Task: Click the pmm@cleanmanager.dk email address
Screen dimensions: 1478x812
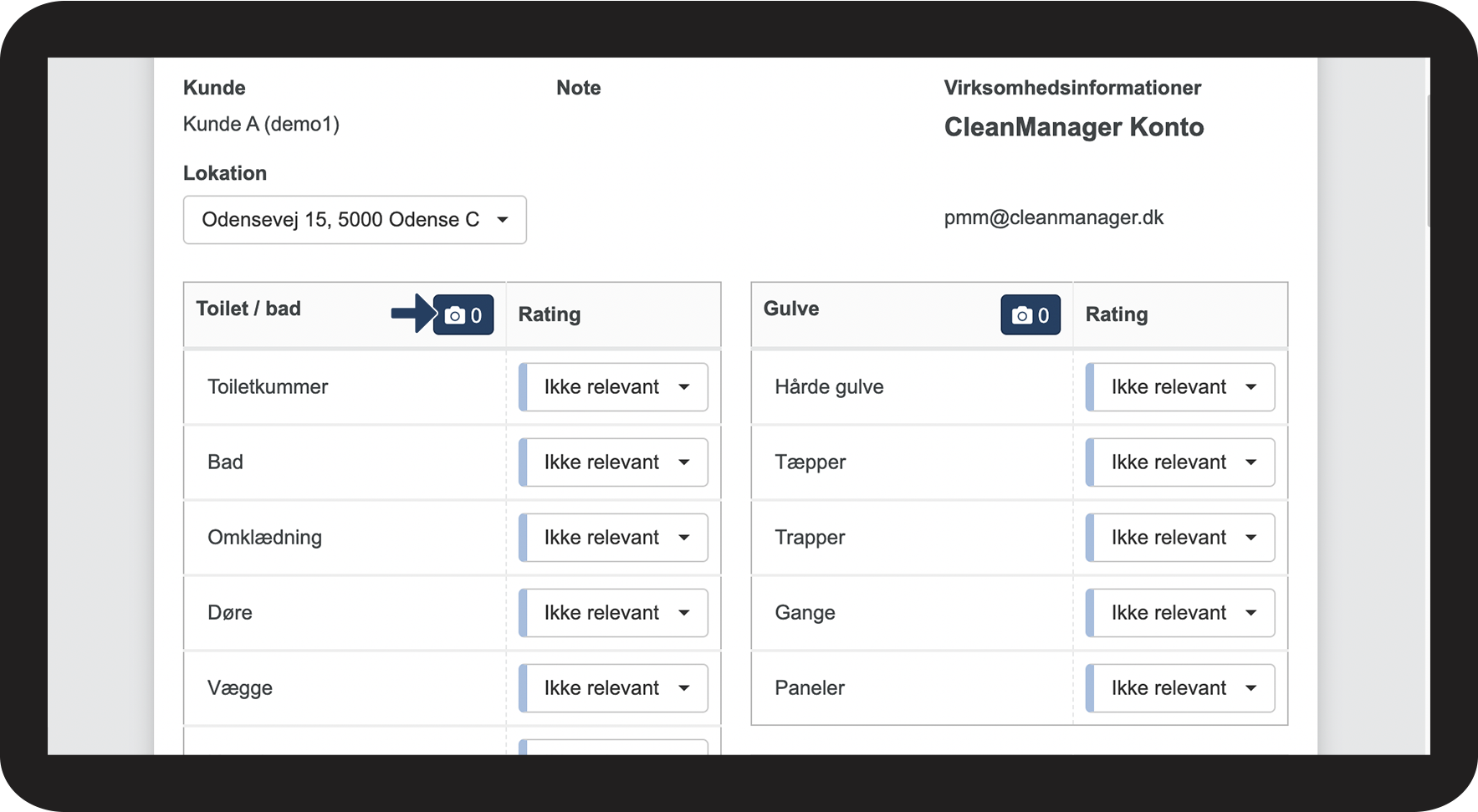Action: tap(1053, 218)
